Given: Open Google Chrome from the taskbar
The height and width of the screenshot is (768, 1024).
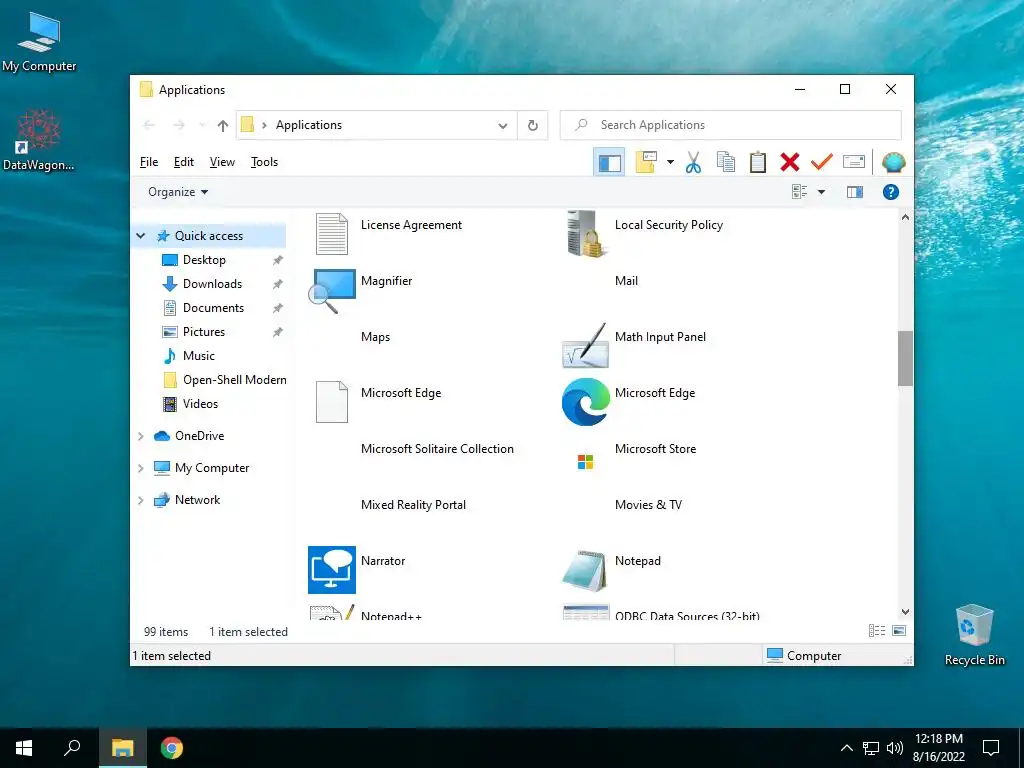Looking at the screenshot, I should coord(172,748).
